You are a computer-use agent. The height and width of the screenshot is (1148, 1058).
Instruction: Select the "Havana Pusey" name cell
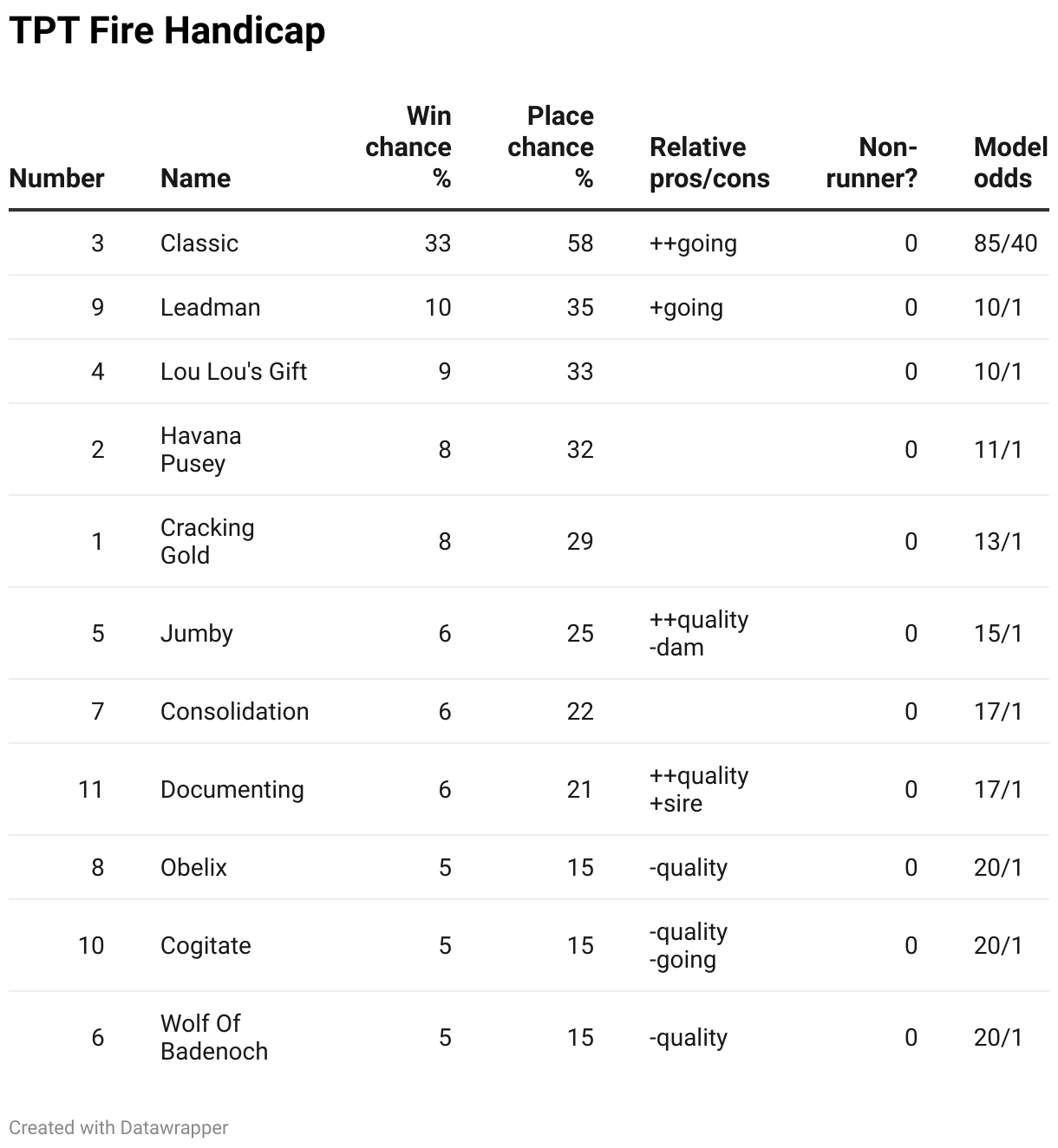(x=200, y=449)
